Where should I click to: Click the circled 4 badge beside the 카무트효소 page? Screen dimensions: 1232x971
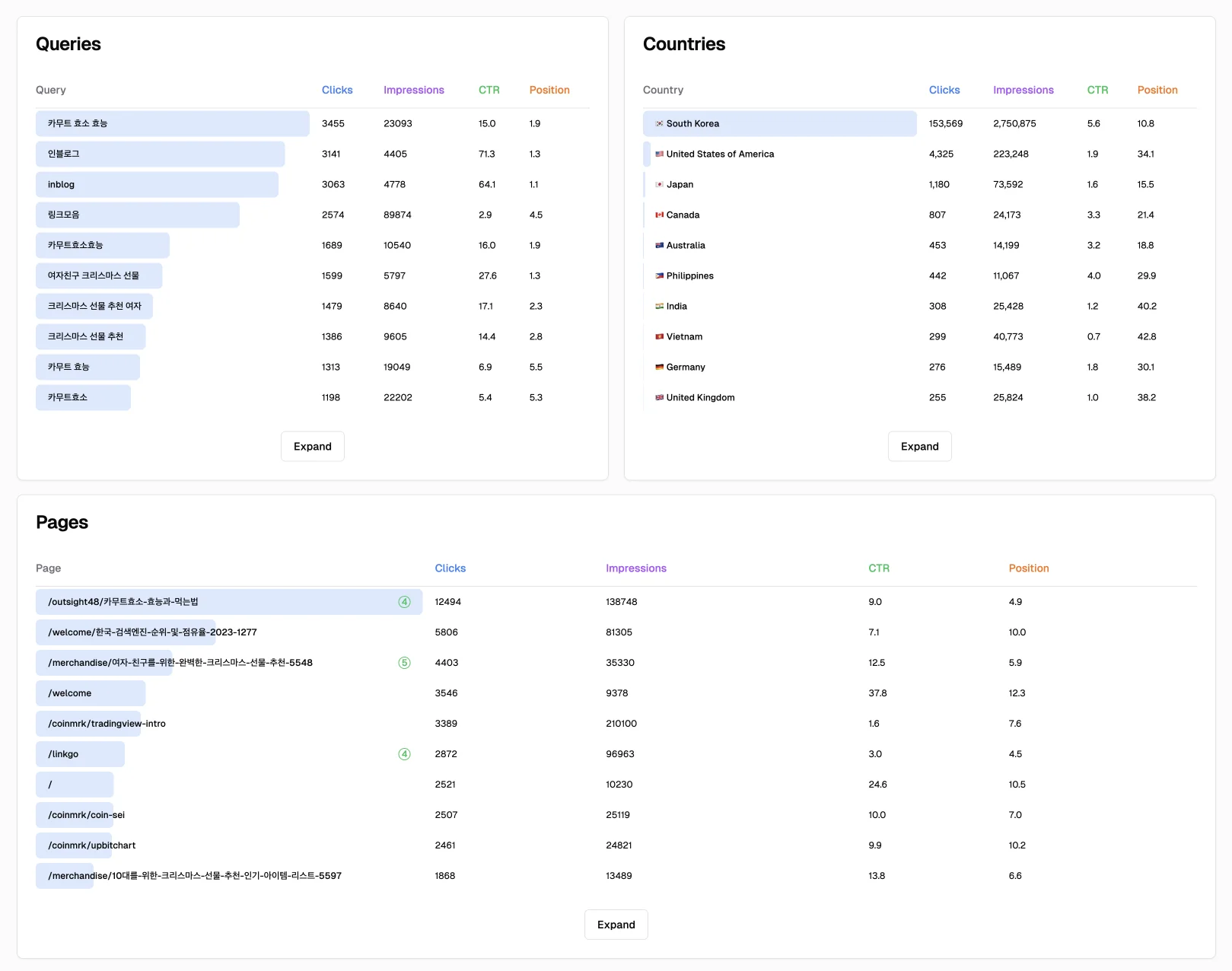click(404, 601)
